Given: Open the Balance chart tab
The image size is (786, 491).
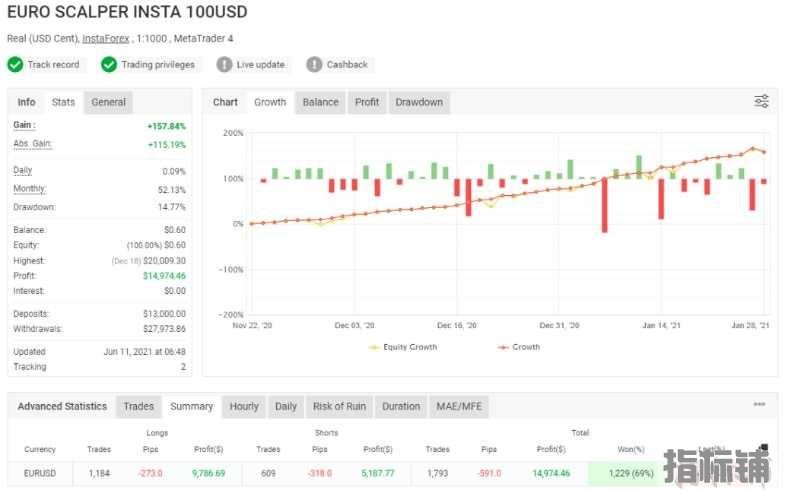Looking at the screenshot, I should pos(320,102).
